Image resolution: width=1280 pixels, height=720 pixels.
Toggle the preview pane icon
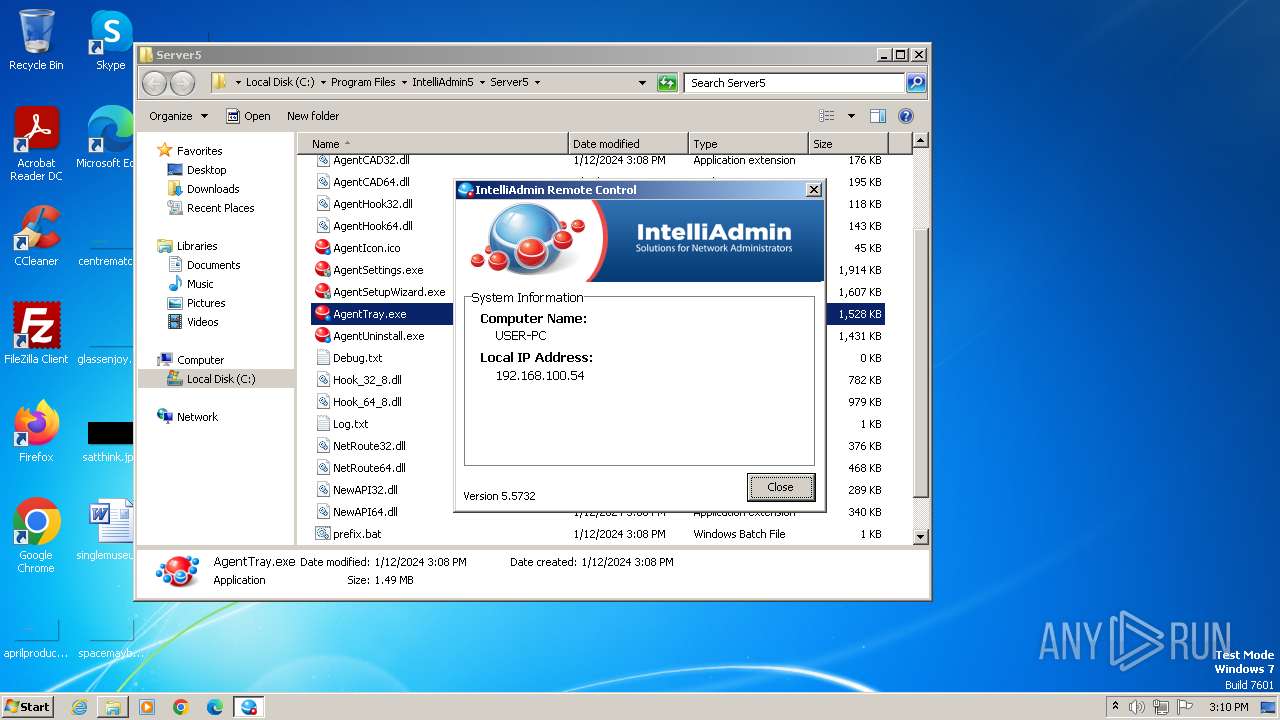click(x=877, y=116)
